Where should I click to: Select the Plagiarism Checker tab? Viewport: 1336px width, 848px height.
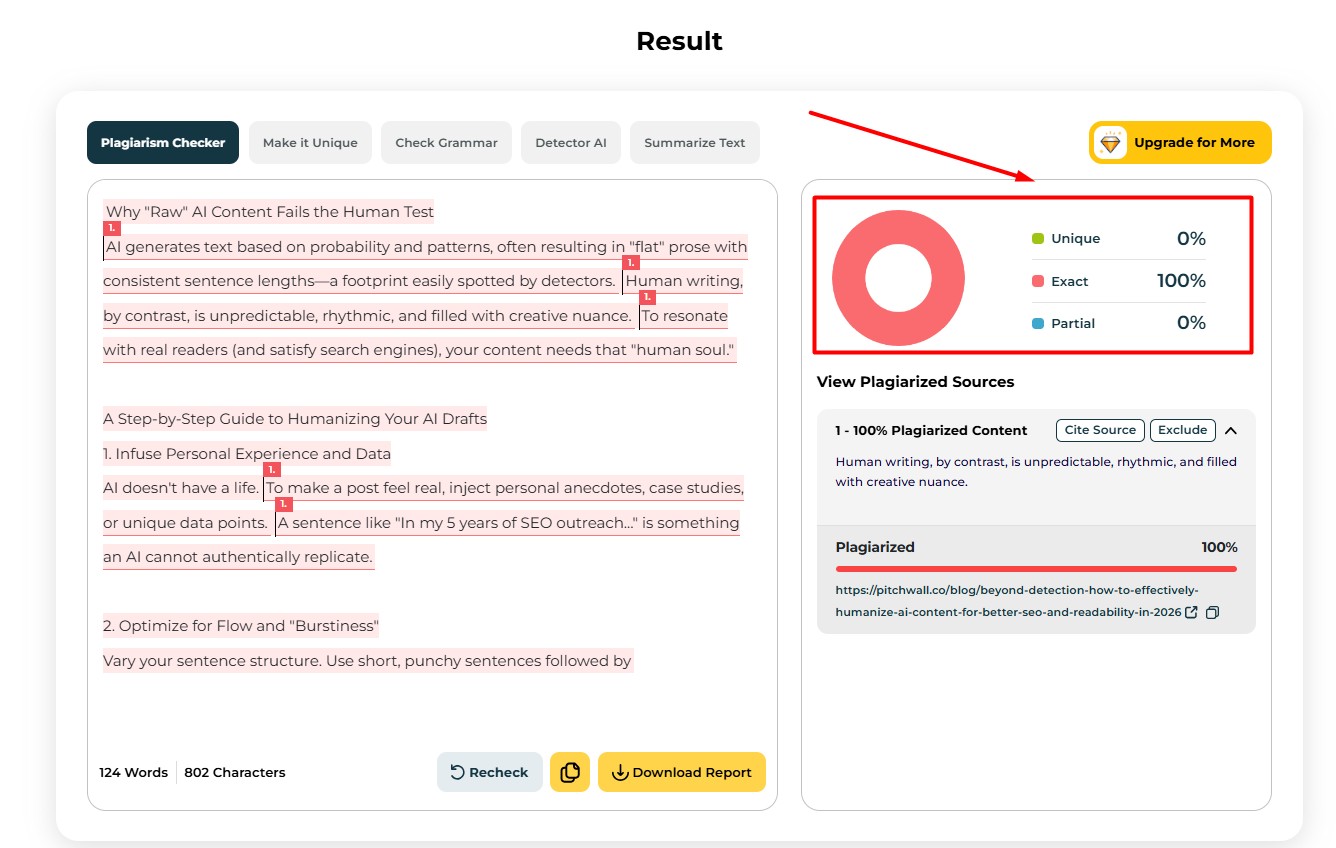pyautogui.click(x=163, y=143)
